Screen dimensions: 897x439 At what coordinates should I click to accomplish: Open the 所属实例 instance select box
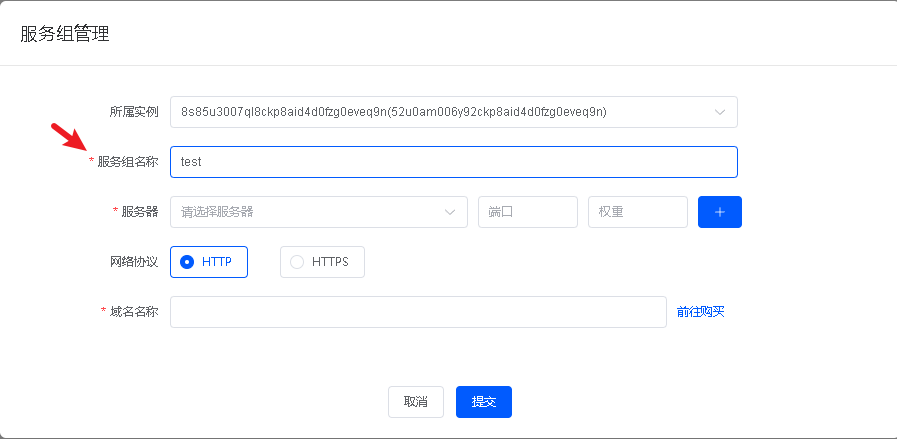tap(440, 112)
